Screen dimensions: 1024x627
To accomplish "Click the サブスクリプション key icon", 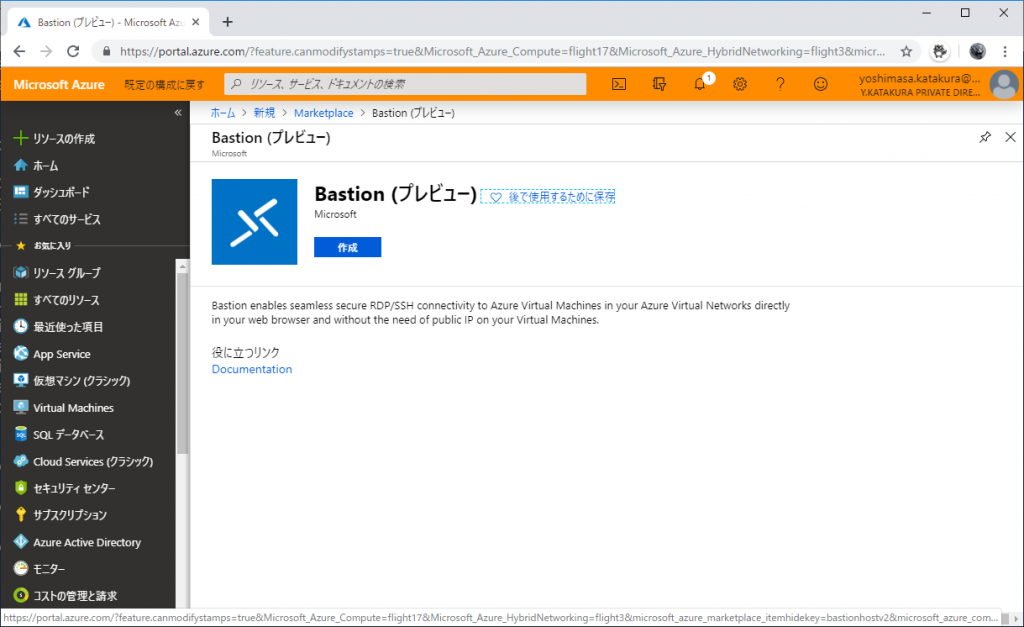I will coord(21,515).
